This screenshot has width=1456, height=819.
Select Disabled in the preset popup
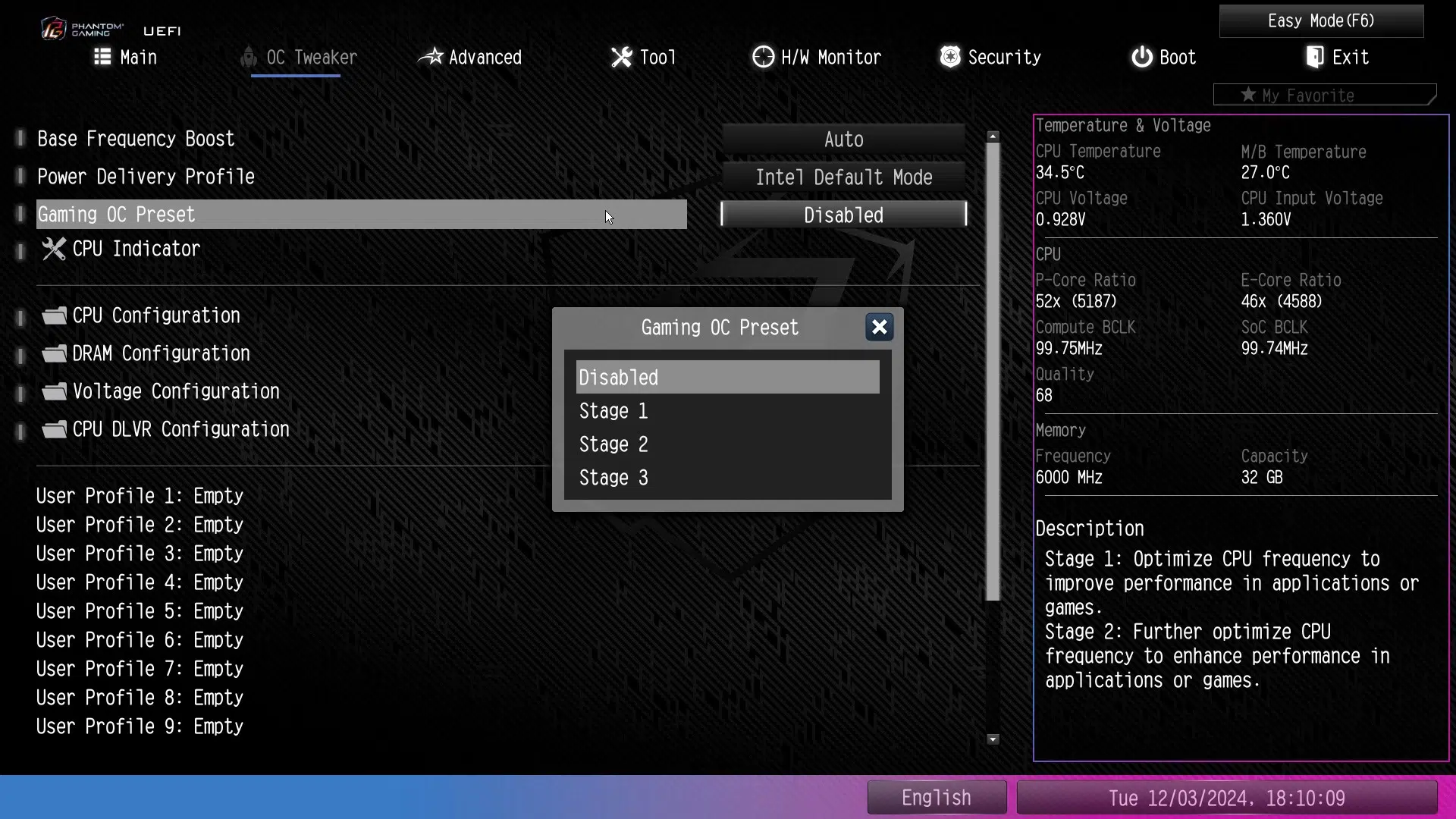click(x=727, y=377)
